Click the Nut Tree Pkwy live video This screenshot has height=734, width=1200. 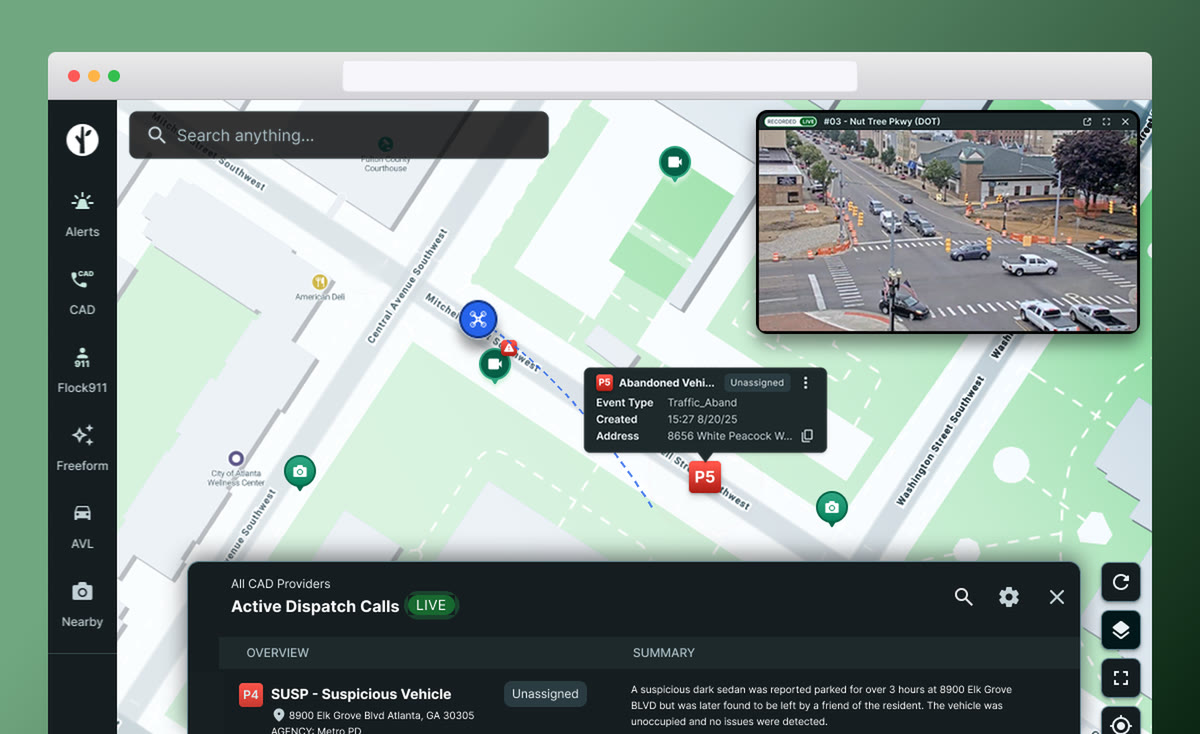(x=948, y=231)
